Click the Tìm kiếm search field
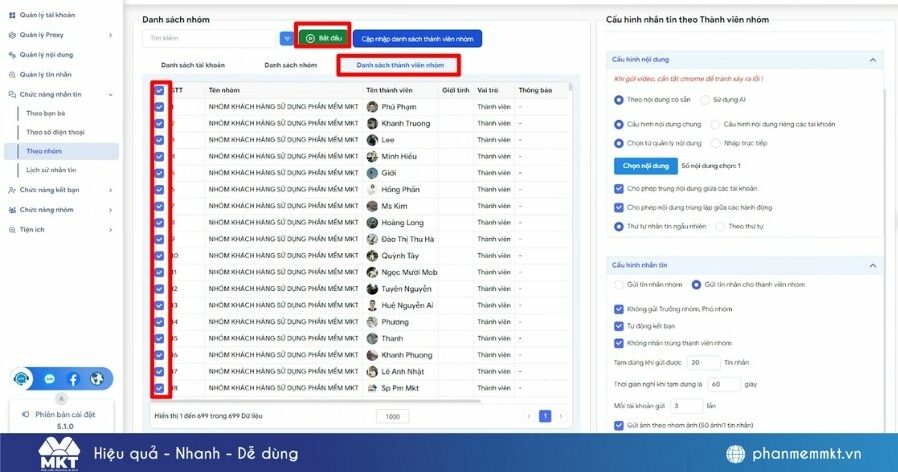Screen dimensions: 898x472 tap(209, 38)
